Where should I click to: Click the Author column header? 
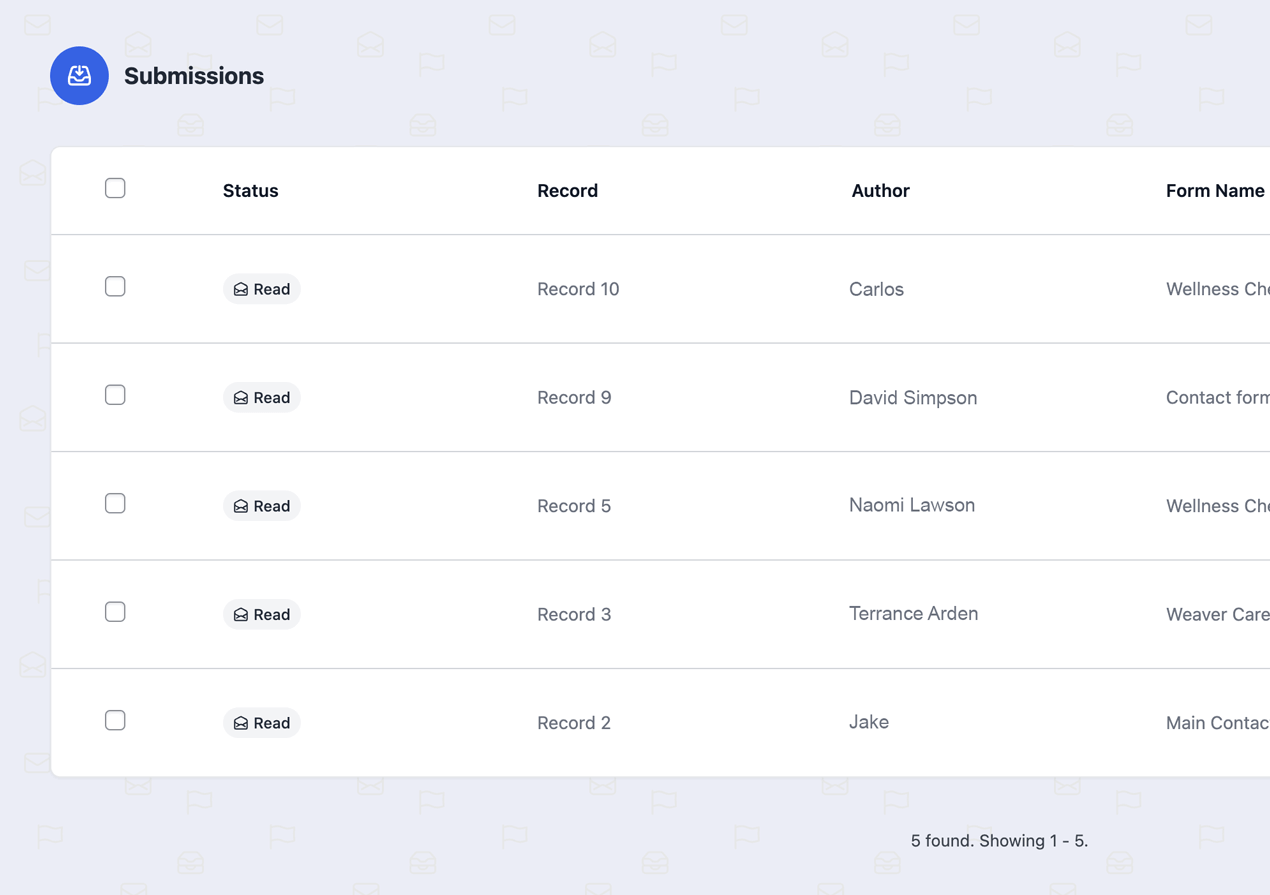[880, 191]
